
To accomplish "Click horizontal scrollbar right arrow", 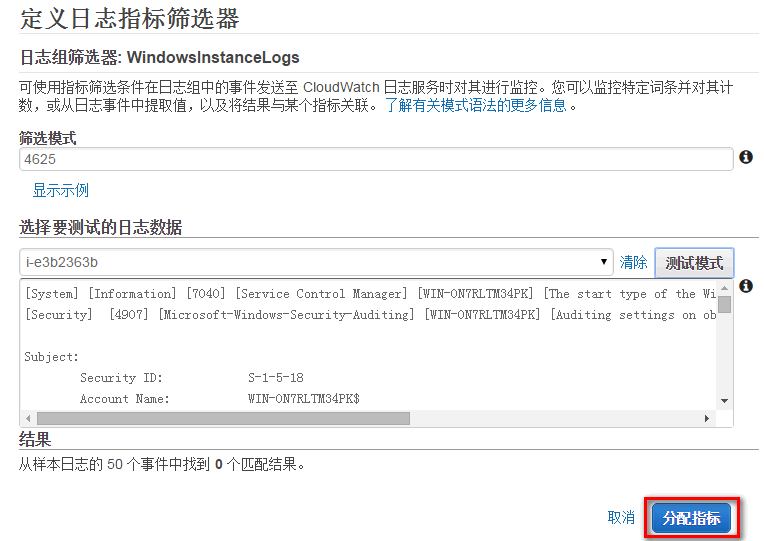I will click(707, 418).
